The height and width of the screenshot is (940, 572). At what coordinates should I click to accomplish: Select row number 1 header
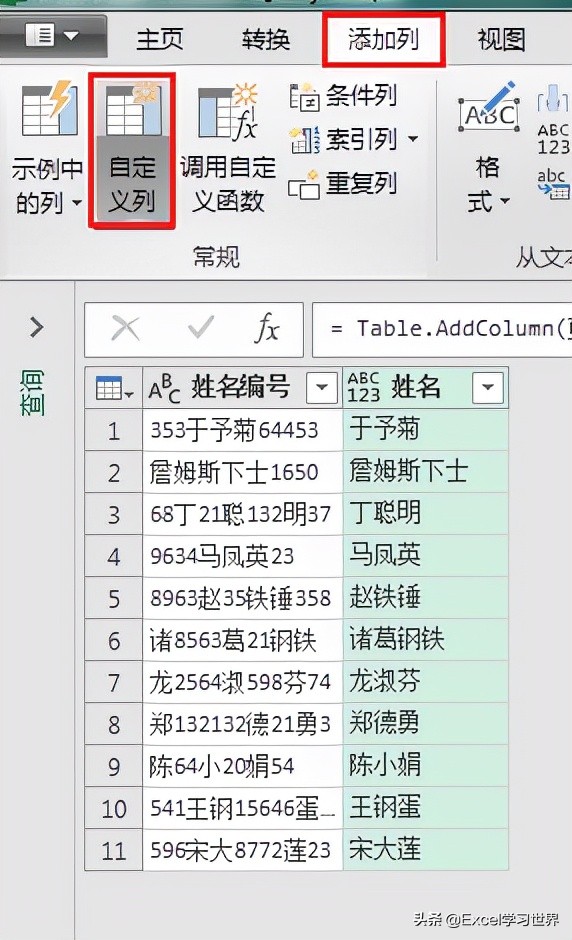click(114, 430)
